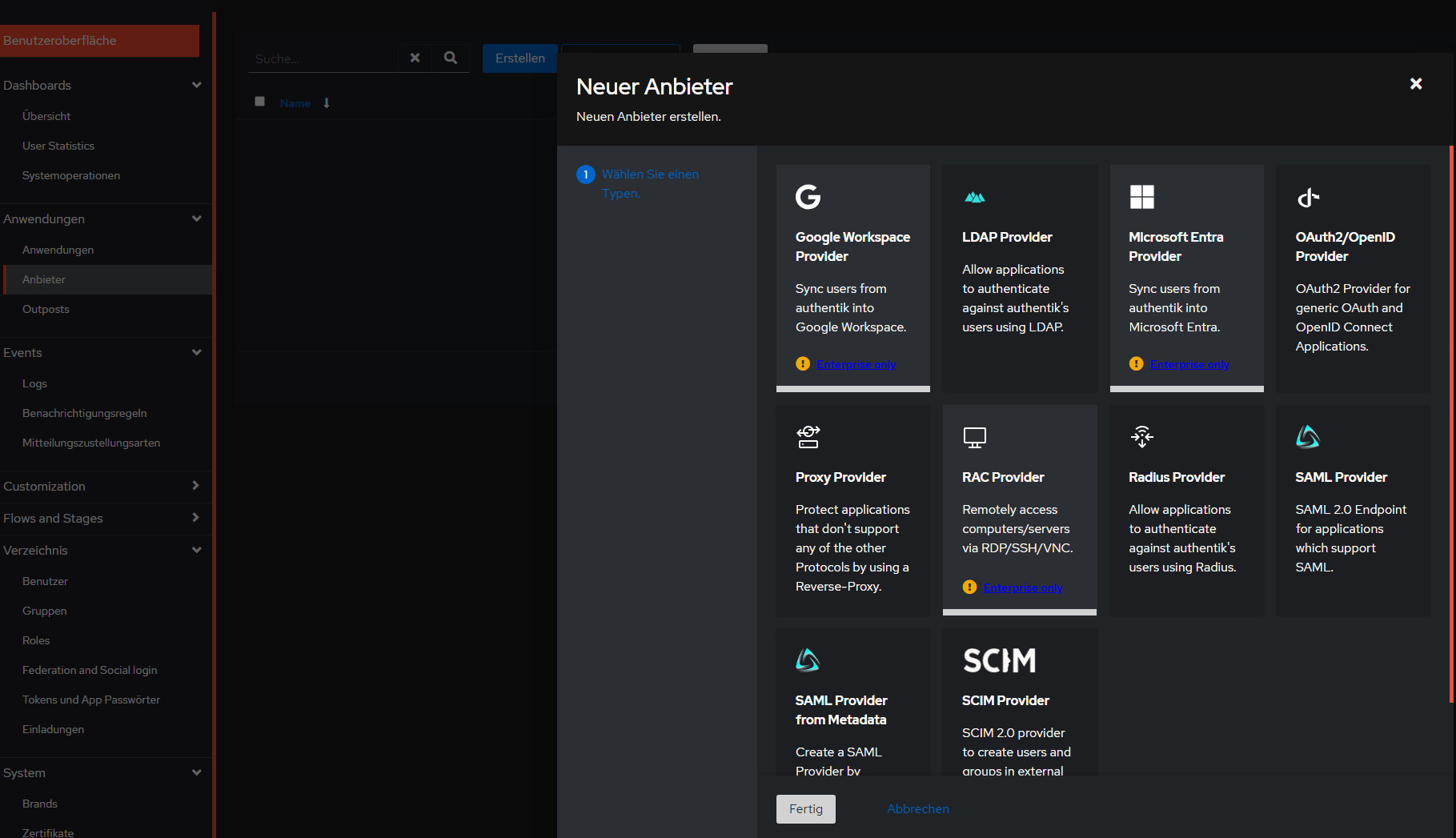Click the Proxy Provider title text
Viewport: 1456px width, 838px height.
pos(840,477)
